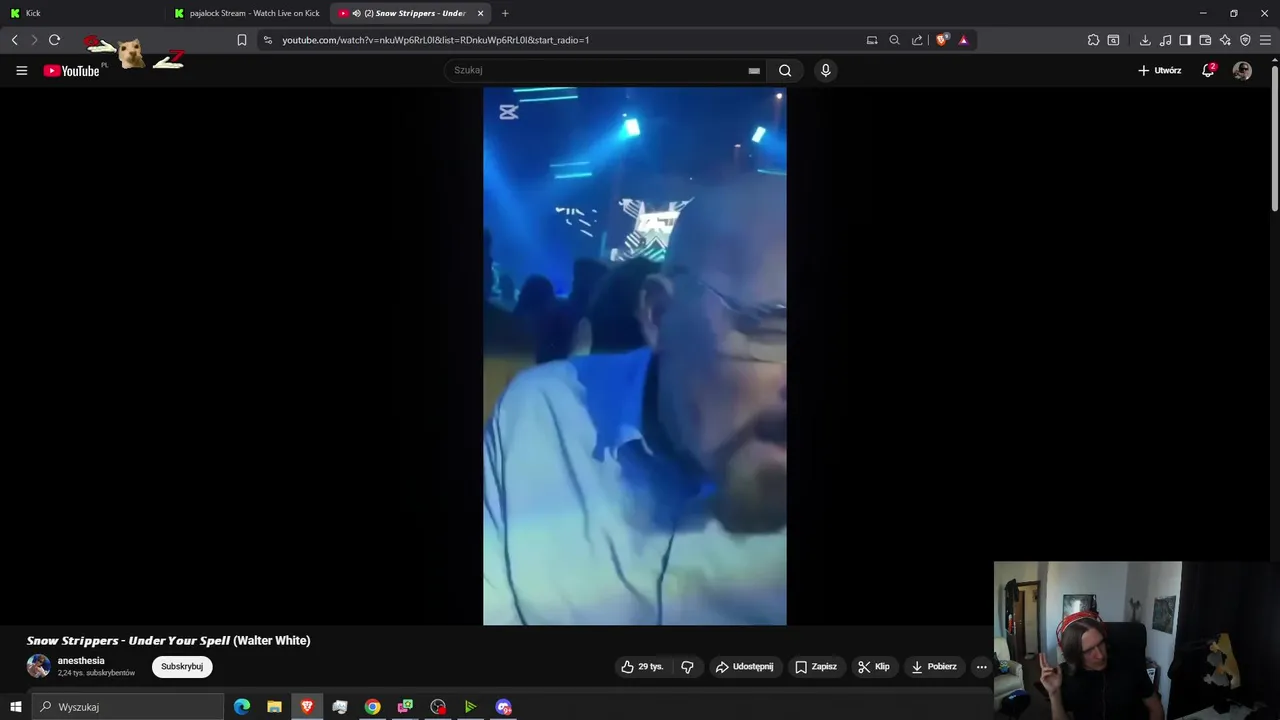1280x720 pixels.
Task: Open the Utwórz create menu
Action: coord(1160,70)
